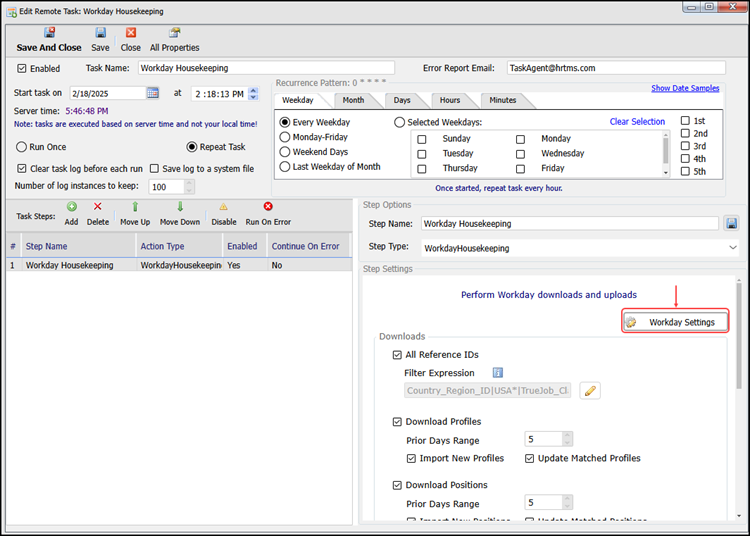Click the Continue On Error column header
The height and width of the screenshot is (536, 750).
pos(309,246)
